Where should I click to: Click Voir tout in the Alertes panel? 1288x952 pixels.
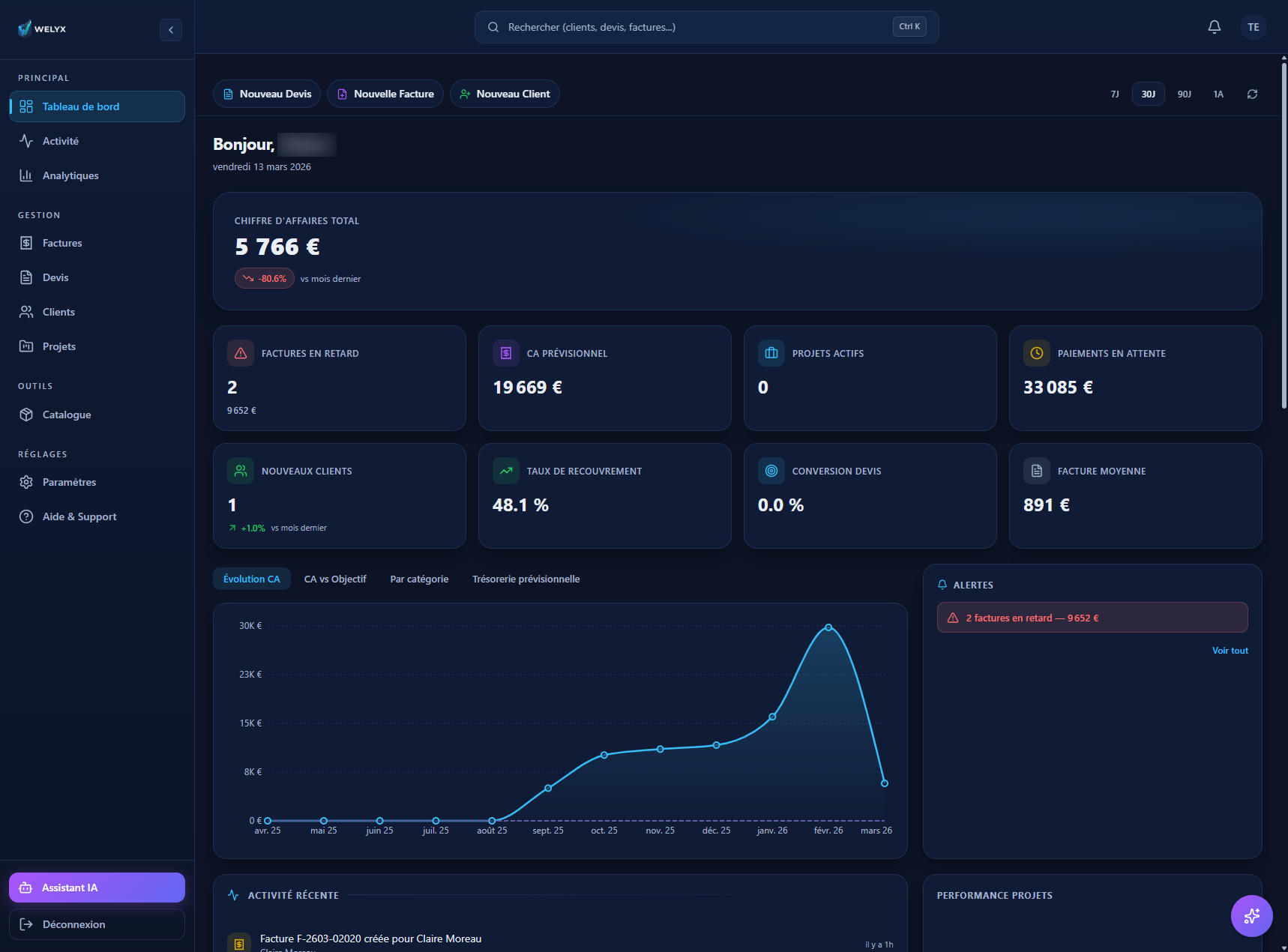[x=1230, y=650]
